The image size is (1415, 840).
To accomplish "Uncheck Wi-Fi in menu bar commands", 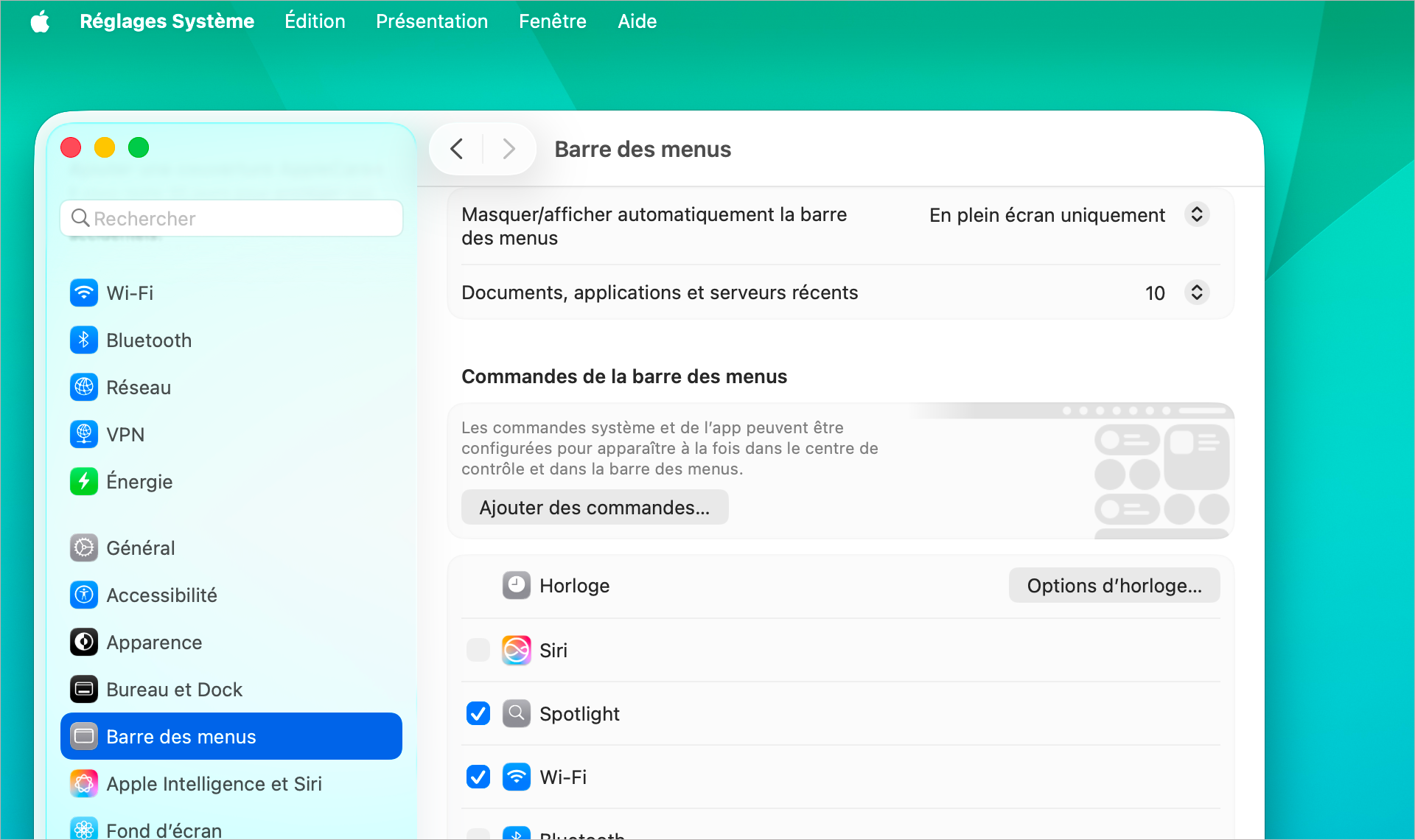I will [478, 777].
